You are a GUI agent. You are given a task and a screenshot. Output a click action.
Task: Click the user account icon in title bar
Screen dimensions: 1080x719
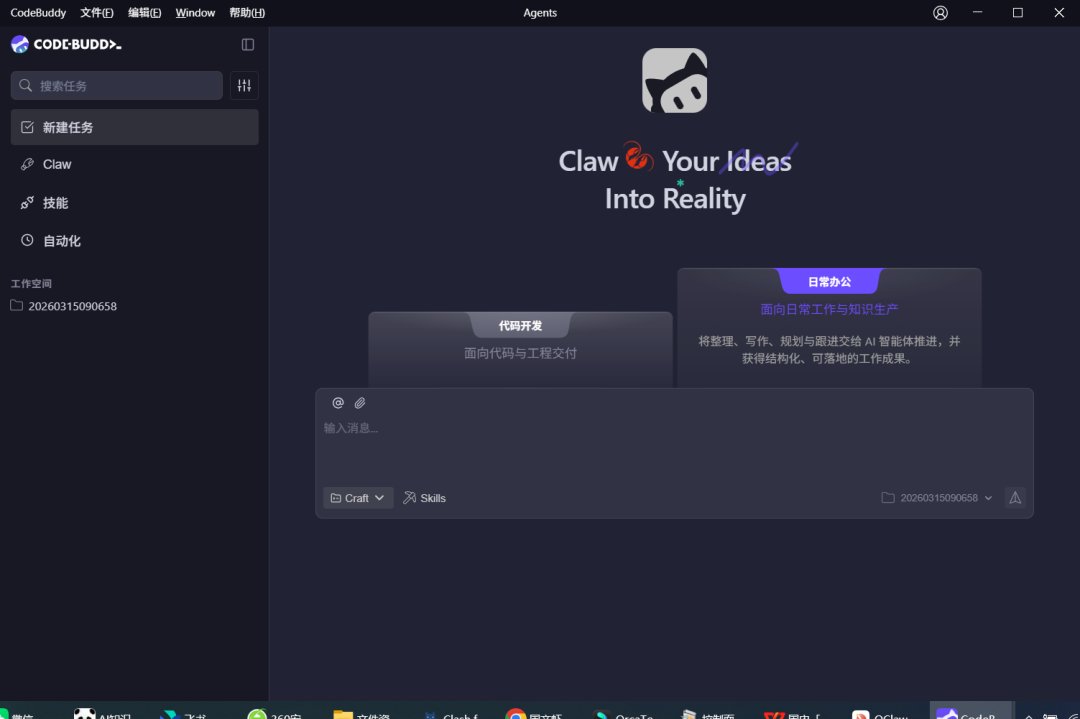(x=940, y=13)
